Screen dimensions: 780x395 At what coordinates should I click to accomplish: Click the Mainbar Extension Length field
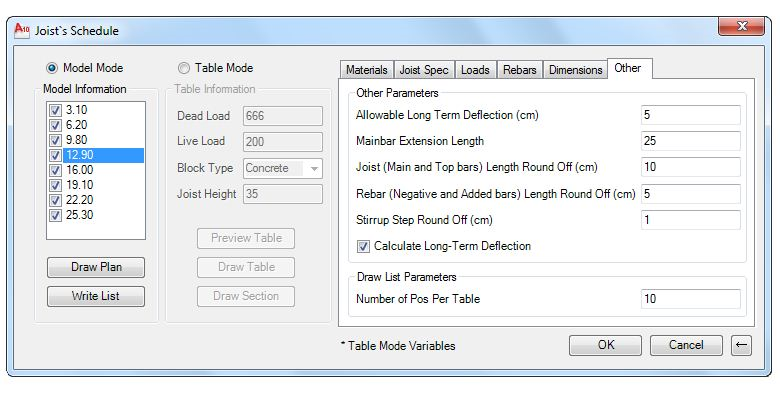pos(690,141)
